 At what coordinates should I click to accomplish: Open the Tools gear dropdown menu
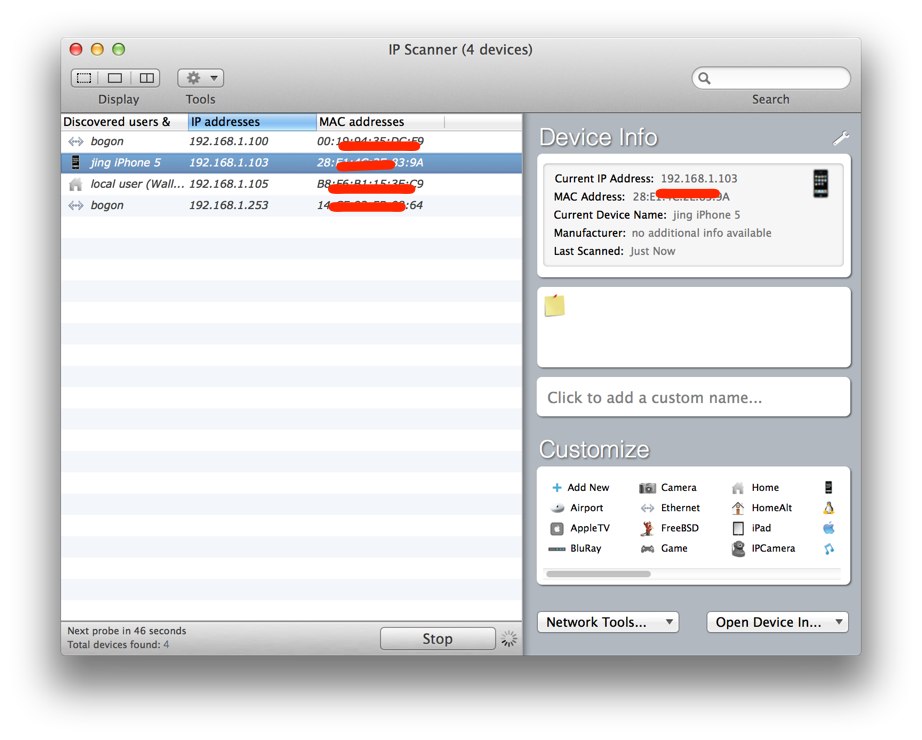201,78
